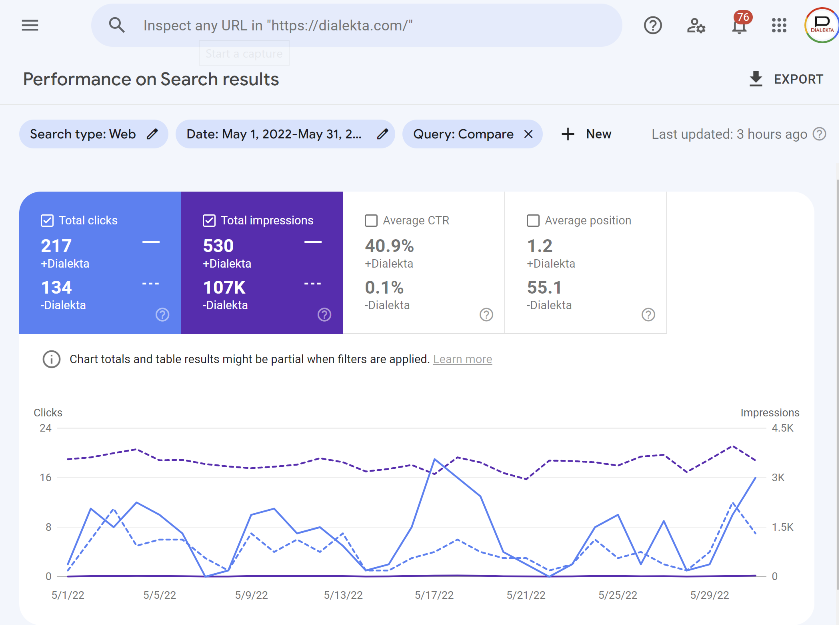Open the Query: Compare filter chip
839x625 pixels.
463,134
